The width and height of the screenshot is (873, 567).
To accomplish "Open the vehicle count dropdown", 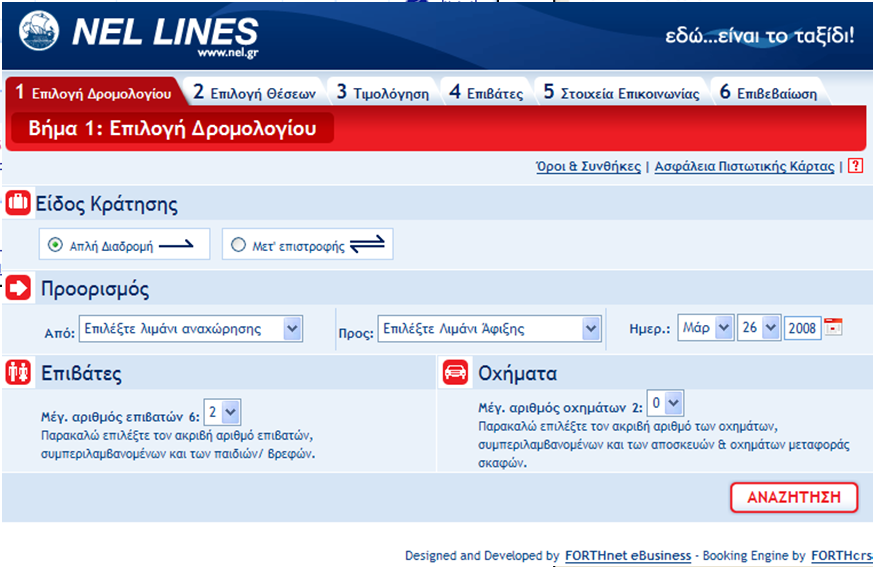I will (x=665, y=403).
